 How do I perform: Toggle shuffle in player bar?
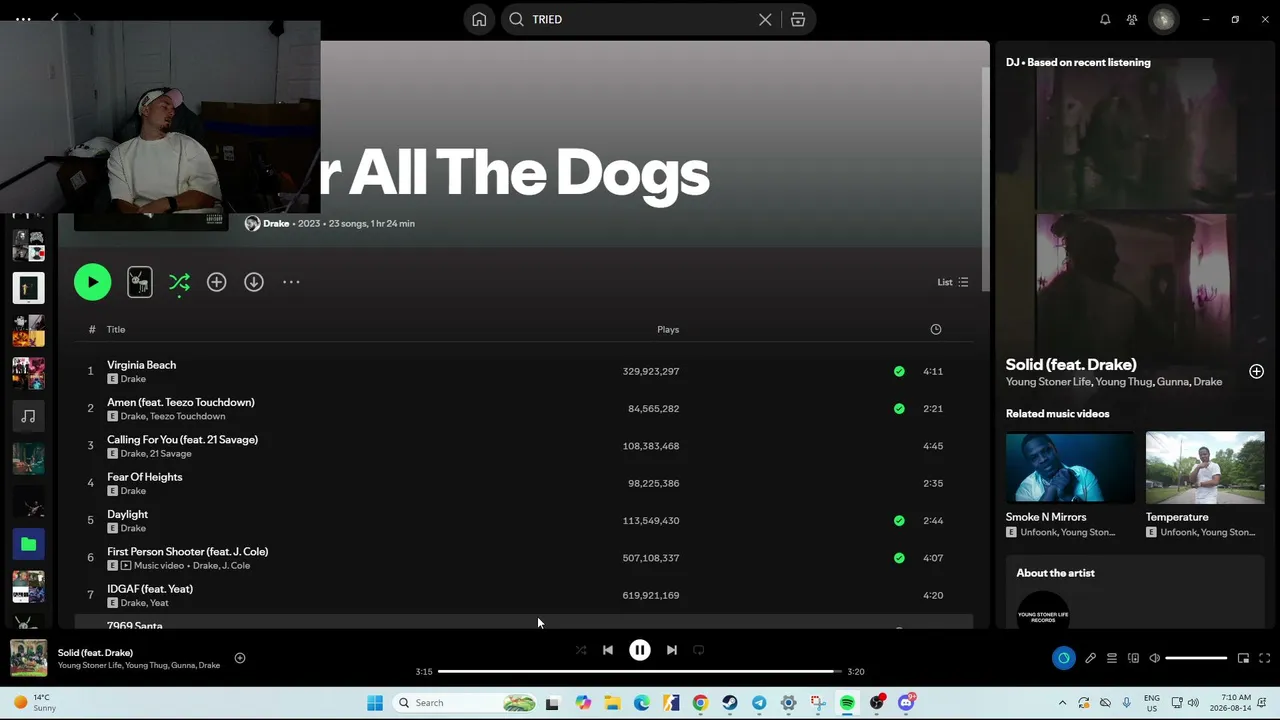(581, 650)
